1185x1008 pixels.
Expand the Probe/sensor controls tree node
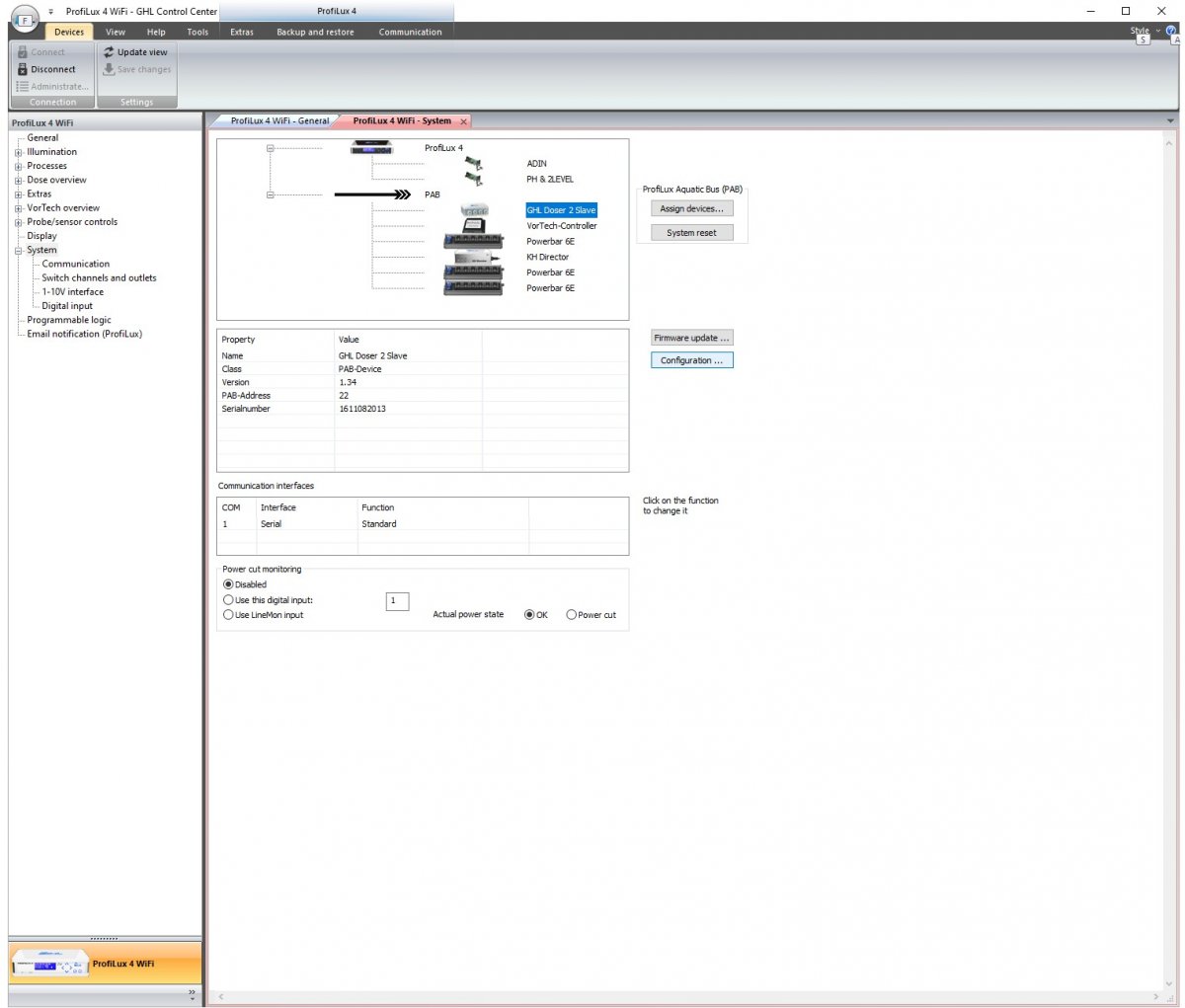pyautogui.click(x=18, y=223)
